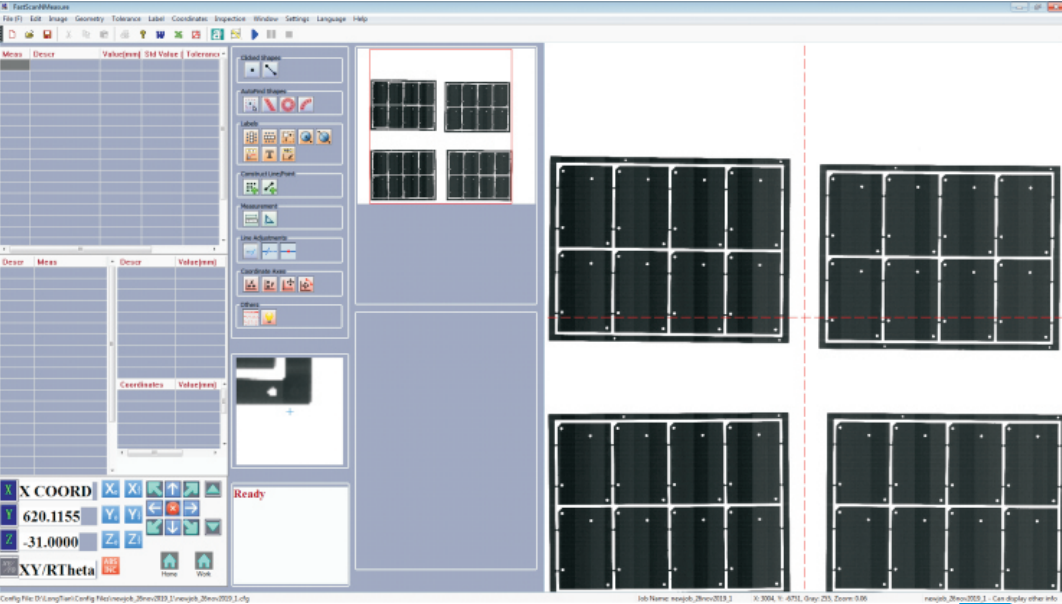Click the Work position button
The image size is (1062, 604).
[204, 563]
